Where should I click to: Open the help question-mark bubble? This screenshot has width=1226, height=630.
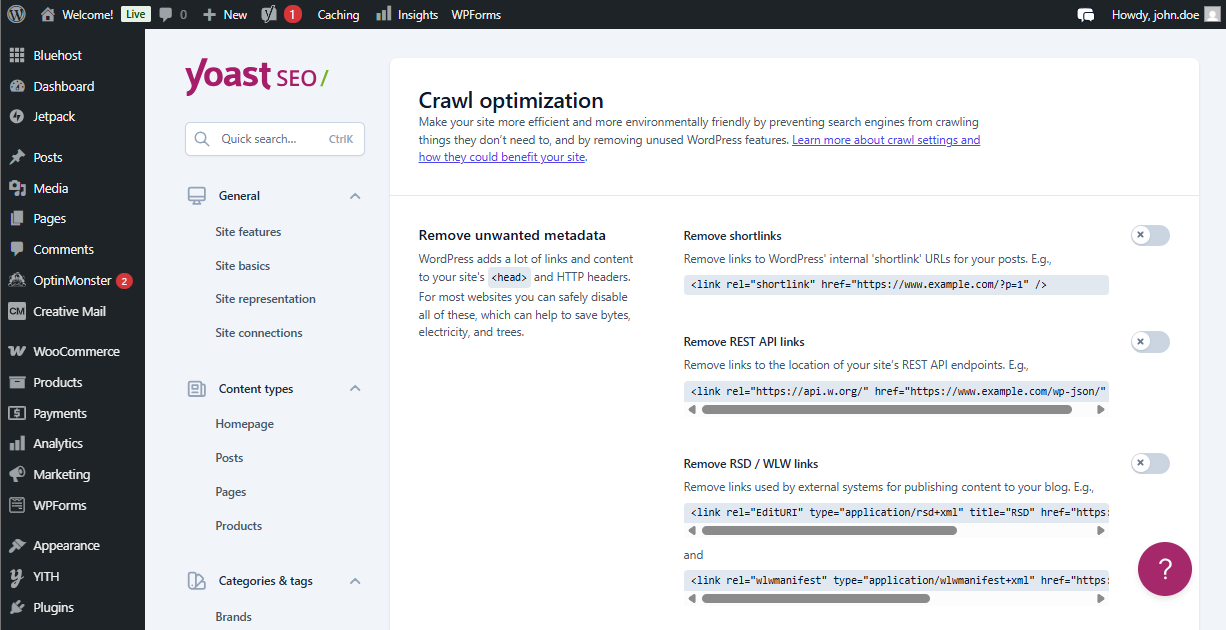click(x=1164, y=568)
